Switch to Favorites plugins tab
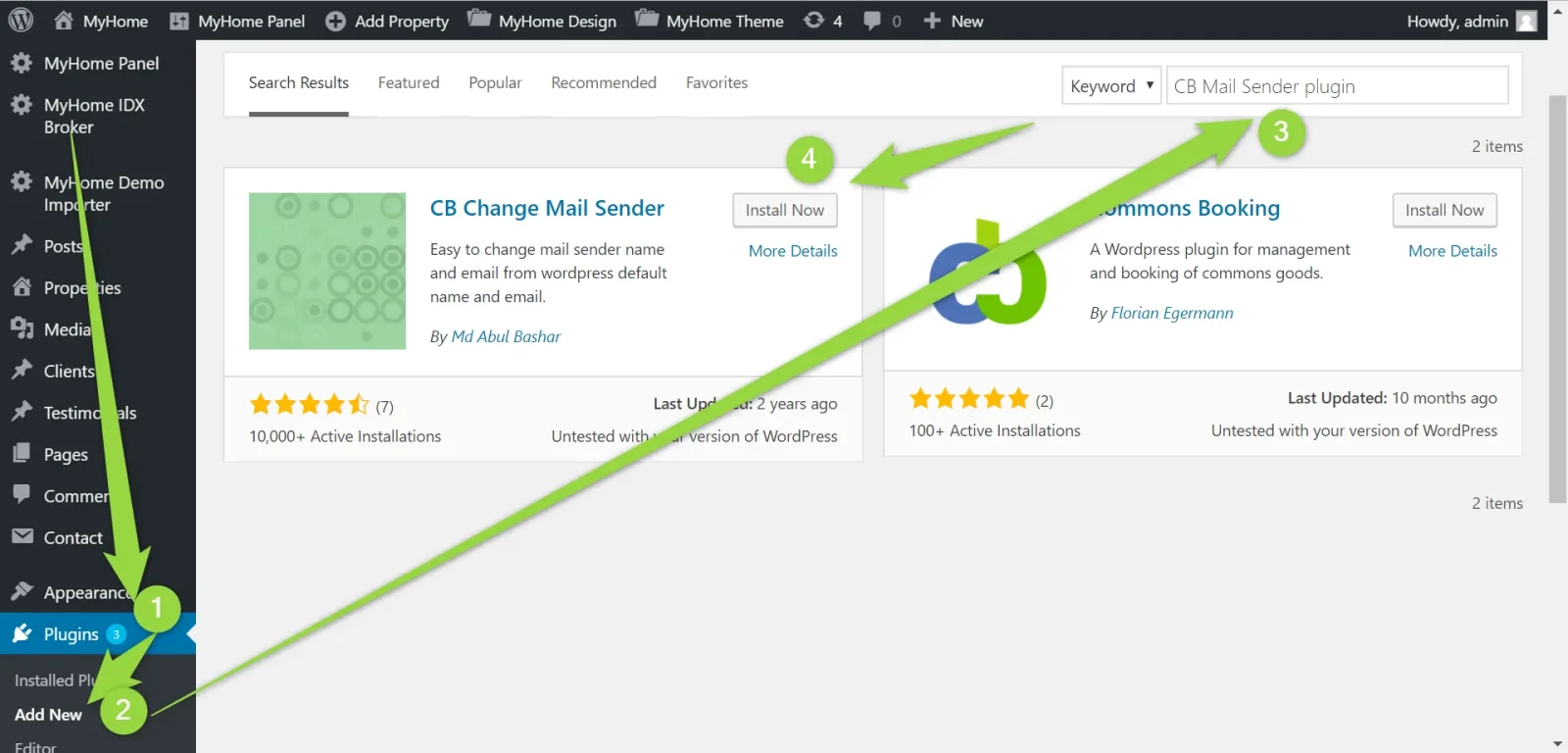 click(716, 83)
